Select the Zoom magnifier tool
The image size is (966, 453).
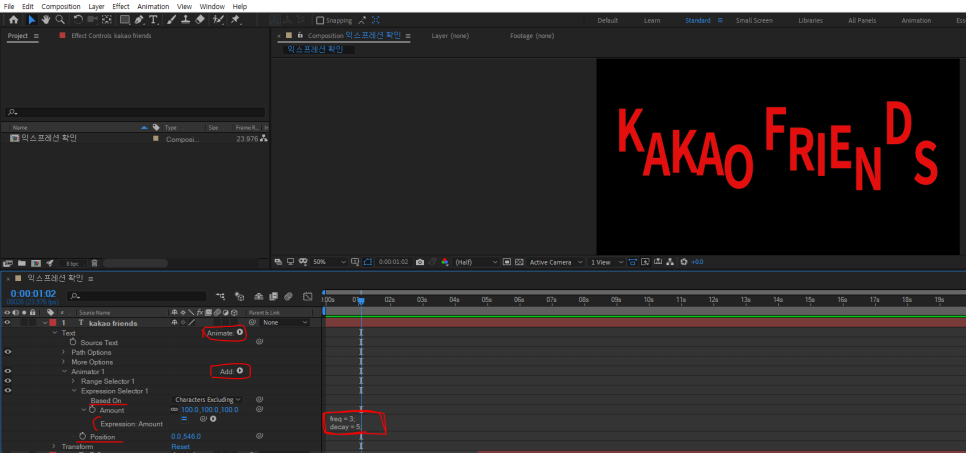60,20
